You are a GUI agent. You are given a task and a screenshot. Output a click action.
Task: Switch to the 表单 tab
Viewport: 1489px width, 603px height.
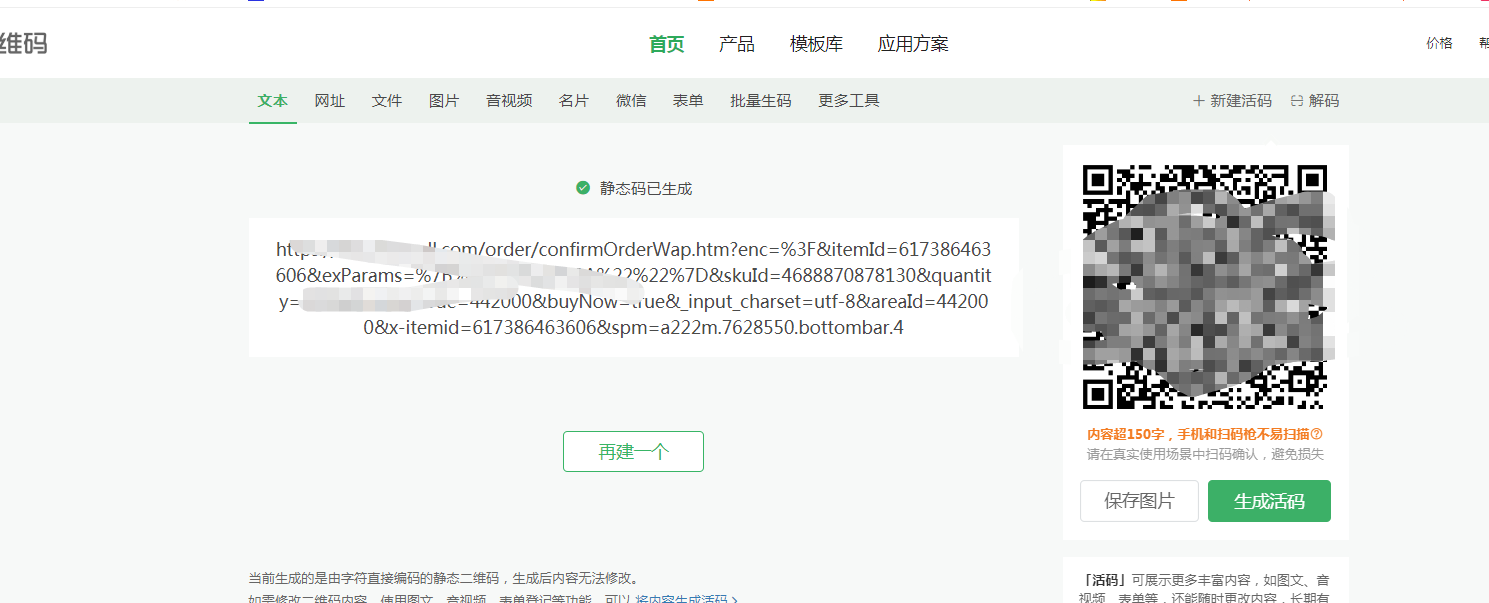688,101
